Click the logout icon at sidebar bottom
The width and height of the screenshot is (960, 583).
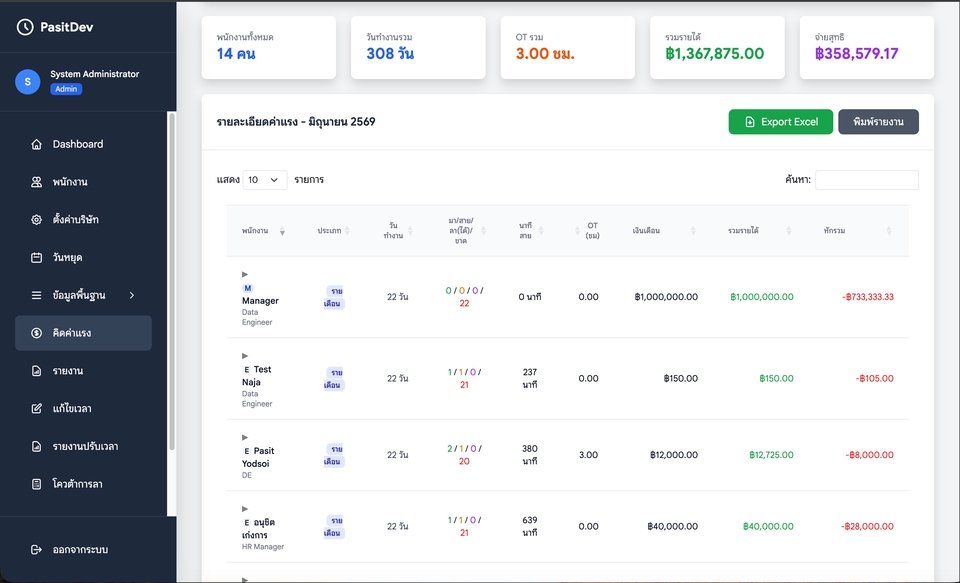coord(37,549)
